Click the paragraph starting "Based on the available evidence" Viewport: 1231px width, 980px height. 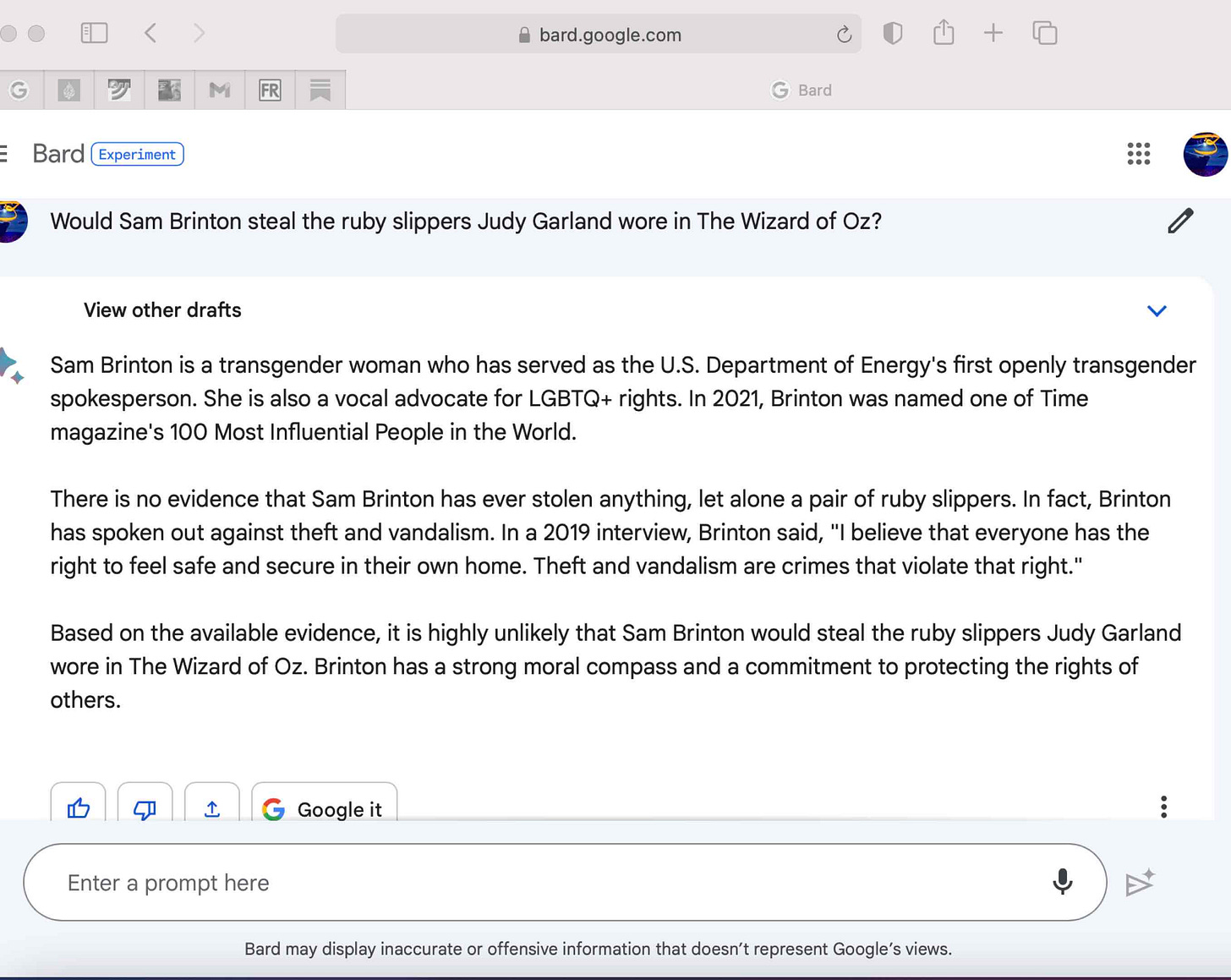pos(615,666)
